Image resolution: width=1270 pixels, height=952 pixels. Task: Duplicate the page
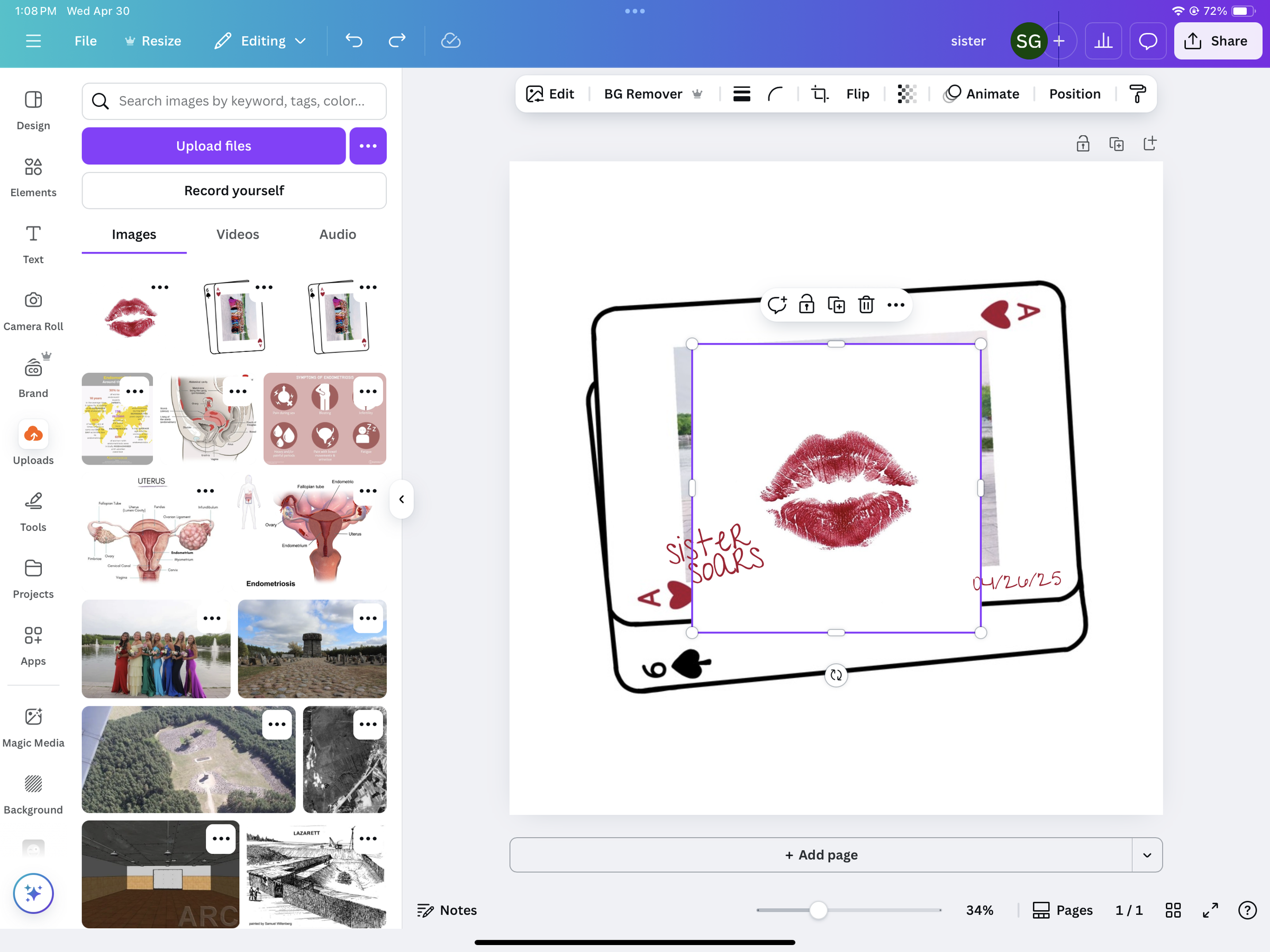1116,143
